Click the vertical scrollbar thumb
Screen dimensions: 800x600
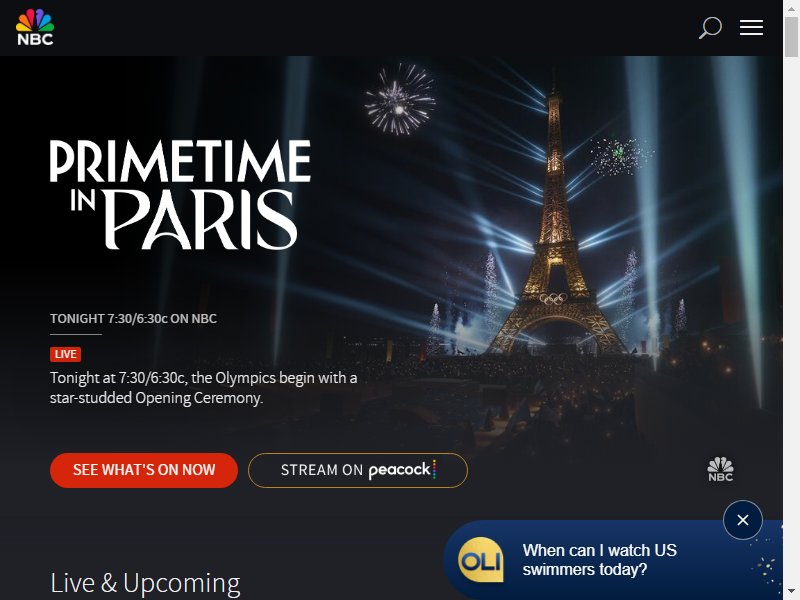click(791, 37)
